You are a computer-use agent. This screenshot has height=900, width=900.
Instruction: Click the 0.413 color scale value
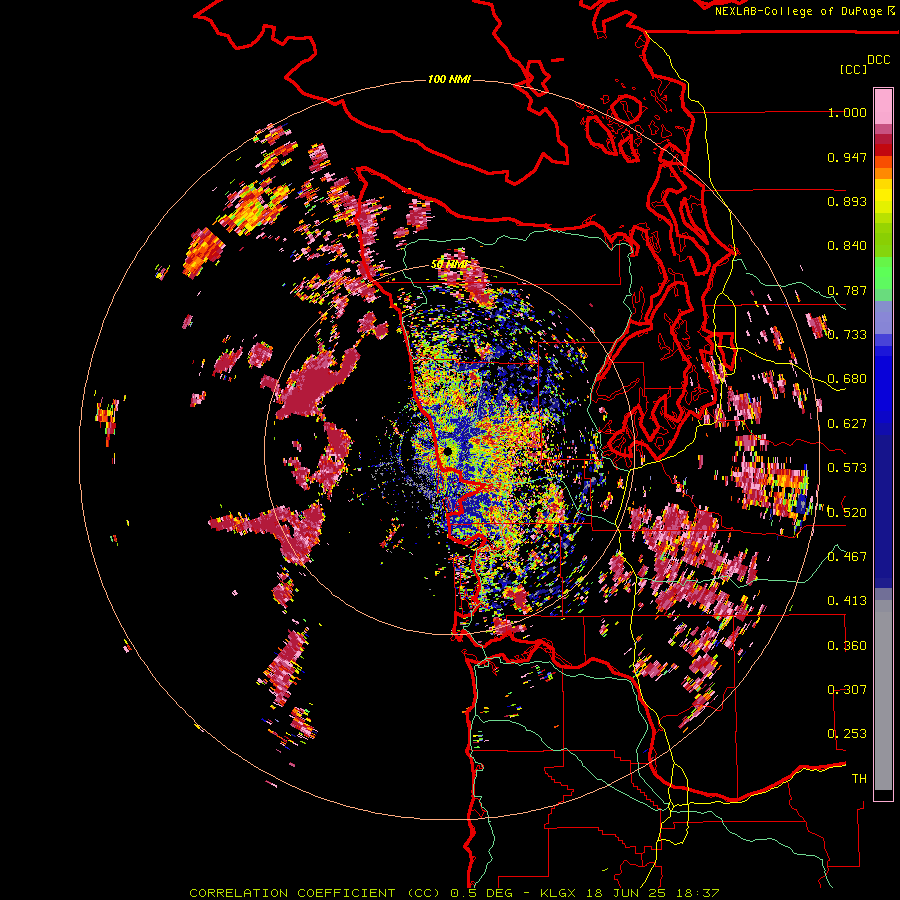pyautogui.click(x=847, y=601)
